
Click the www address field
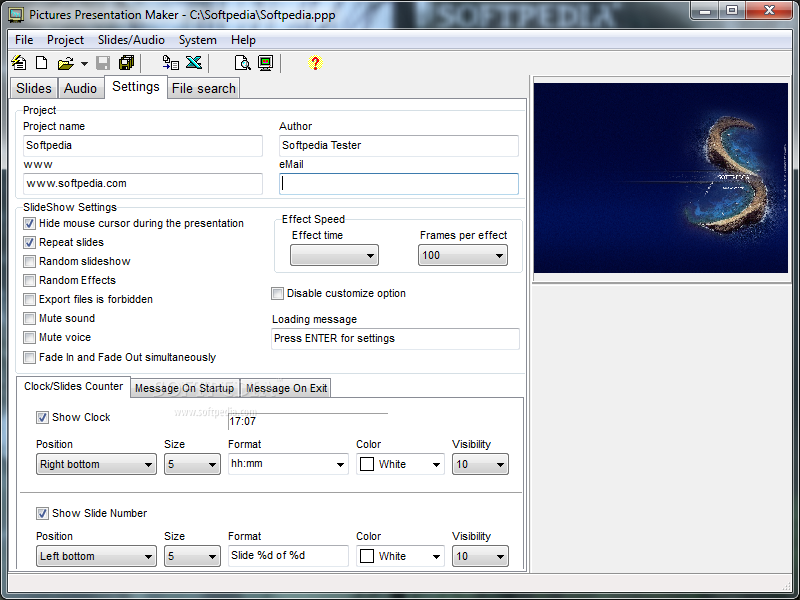[x=143, y=184]
